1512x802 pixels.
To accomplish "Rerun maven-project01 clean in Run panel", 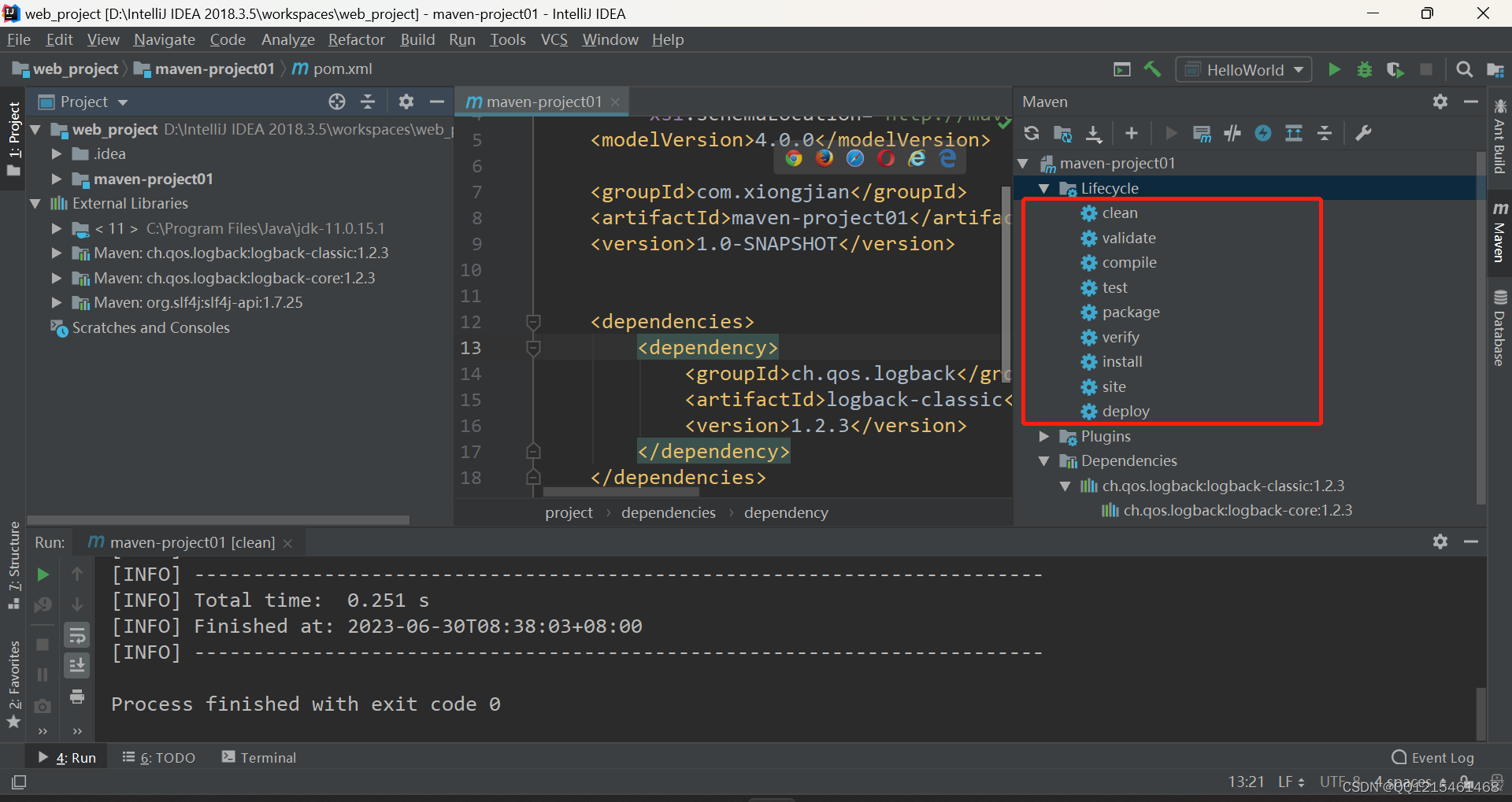I will 43,575.
